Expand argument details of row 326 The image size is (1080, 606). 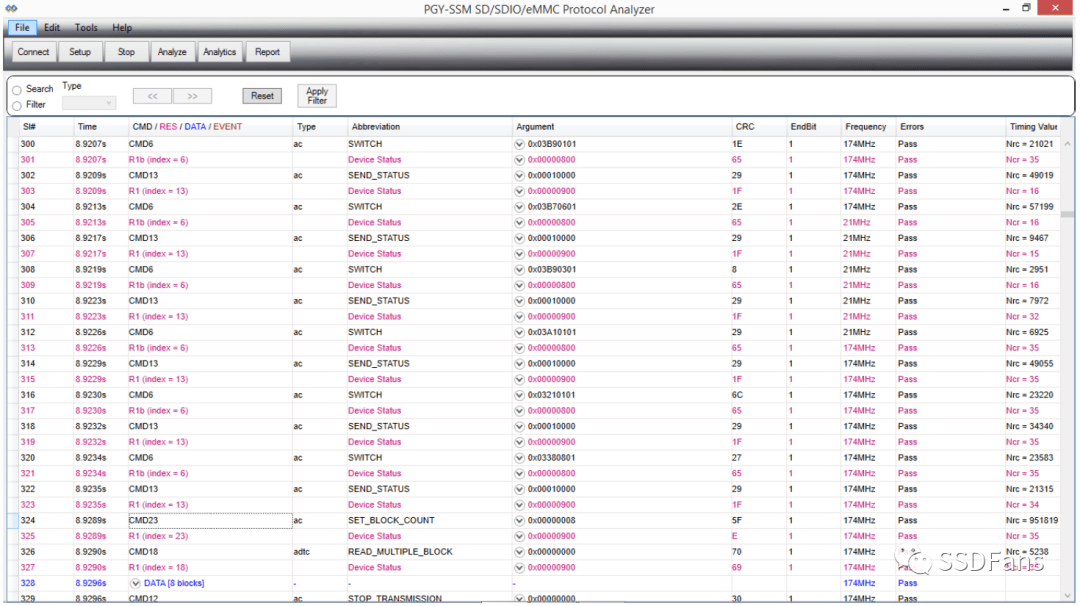(519, 552)
